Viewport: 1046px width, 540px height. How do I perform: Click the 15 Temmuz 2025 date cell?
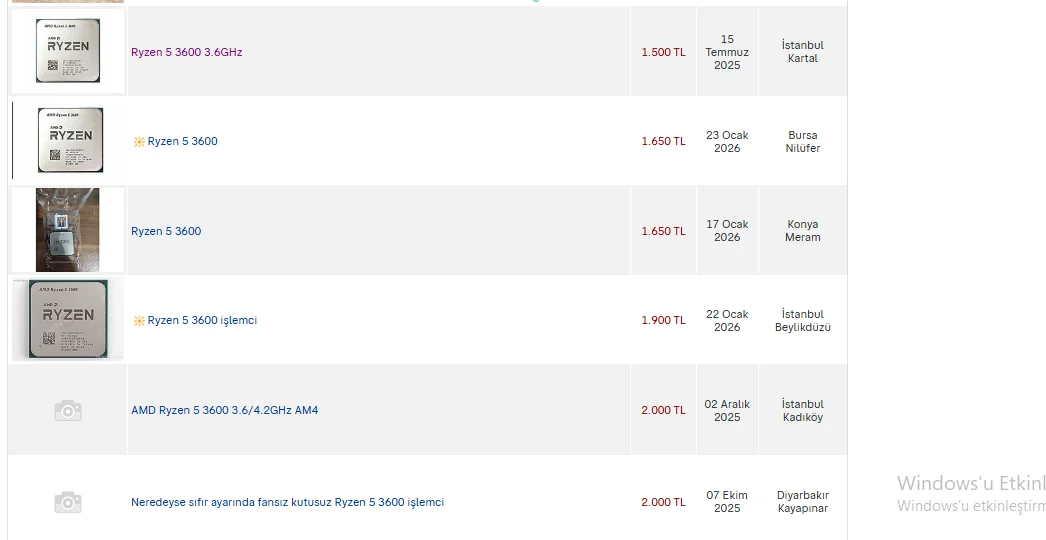(x=727, y=52)
